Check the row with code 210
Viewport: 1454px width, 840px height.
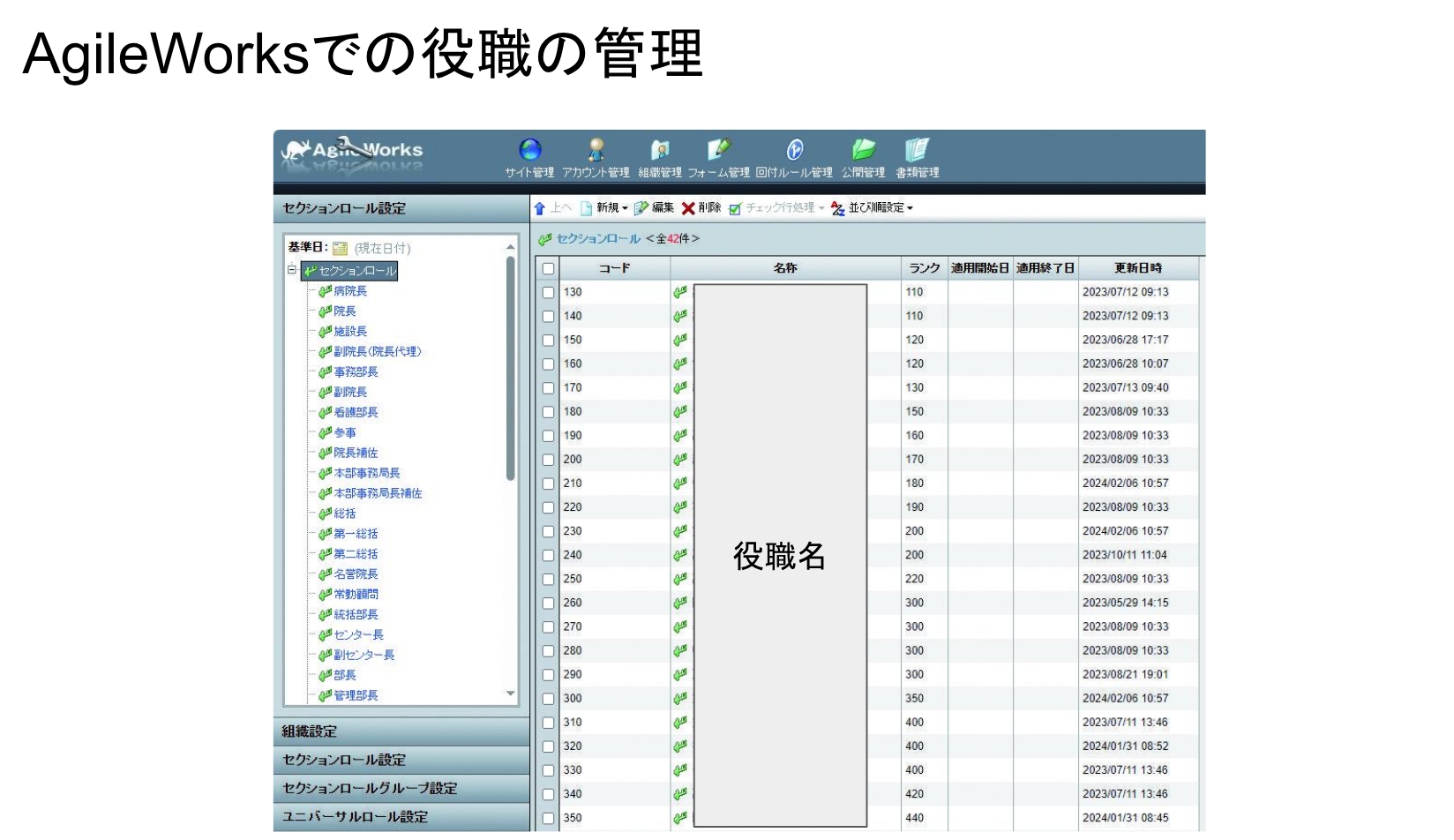click(x=548, y=484)
